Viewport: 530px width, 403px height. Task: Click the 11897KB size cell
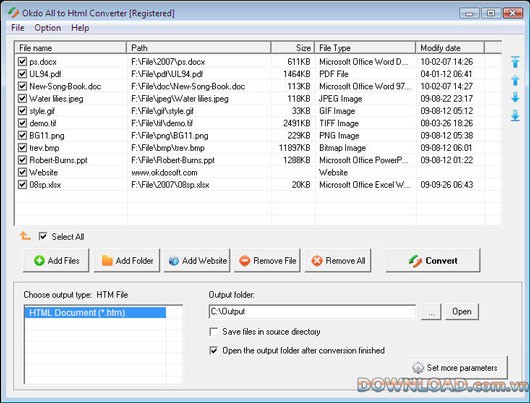294,148
